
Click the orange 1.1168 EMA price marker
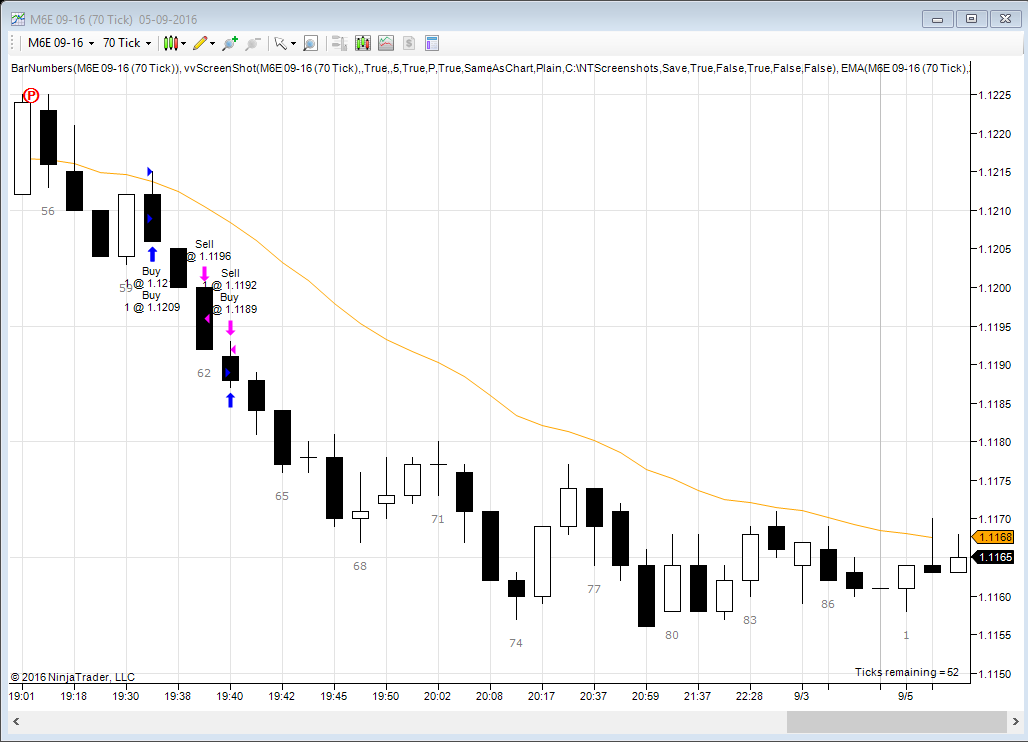coord(993,537)
